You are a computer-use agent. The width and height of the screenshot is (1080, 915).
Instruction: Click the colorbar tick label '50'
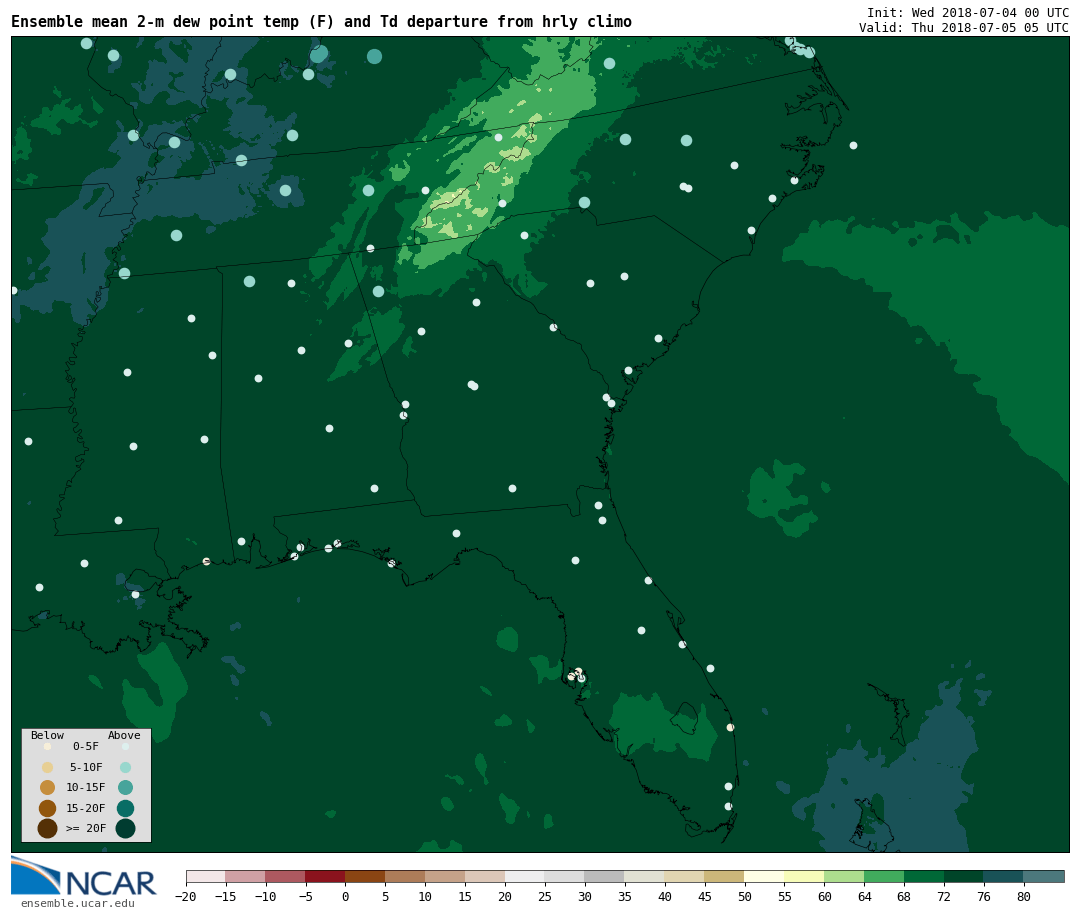(745, 896)
